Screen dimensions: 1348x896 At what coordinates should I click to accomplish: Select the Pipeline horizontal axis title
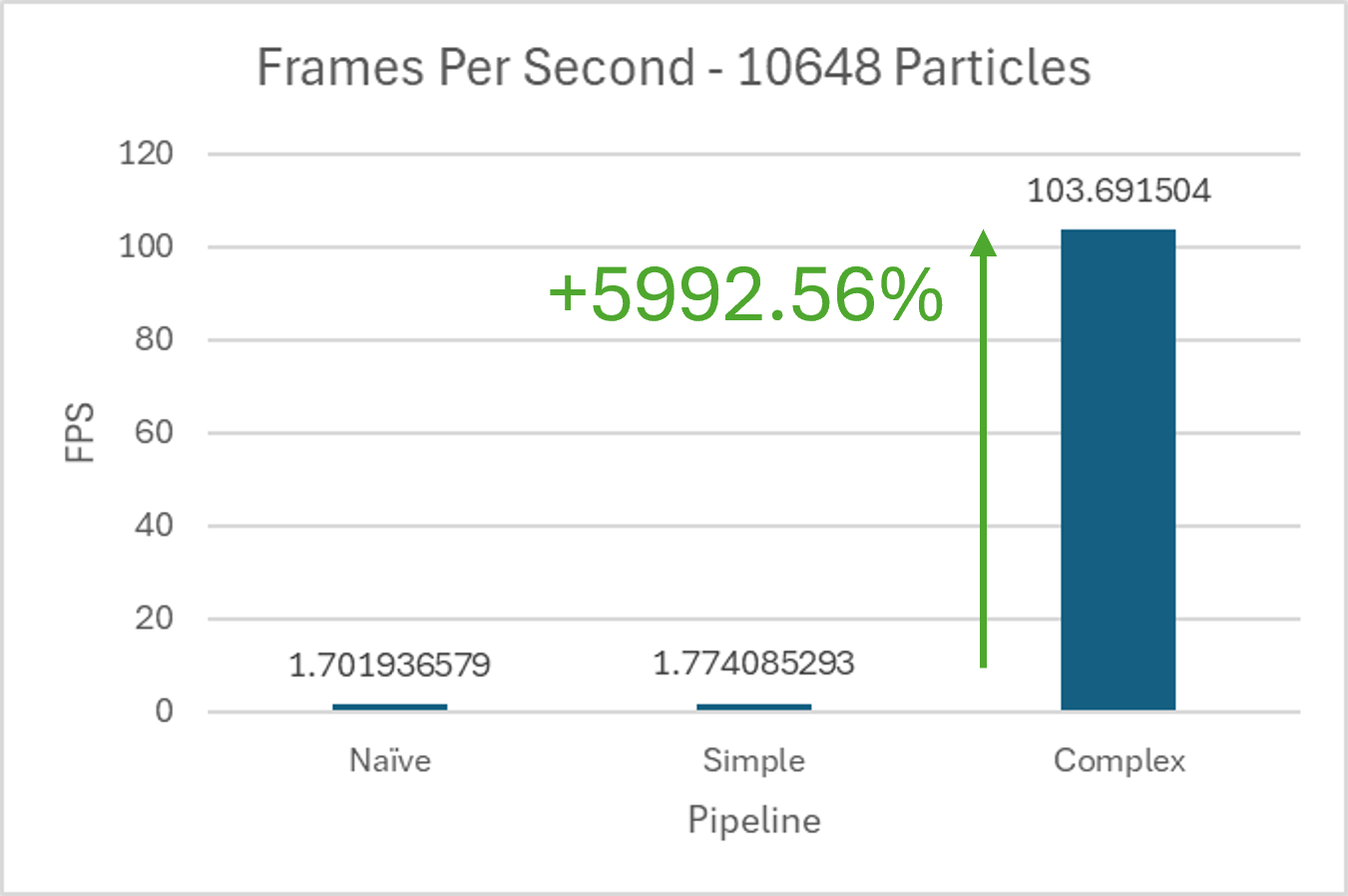tap(754, 820)
